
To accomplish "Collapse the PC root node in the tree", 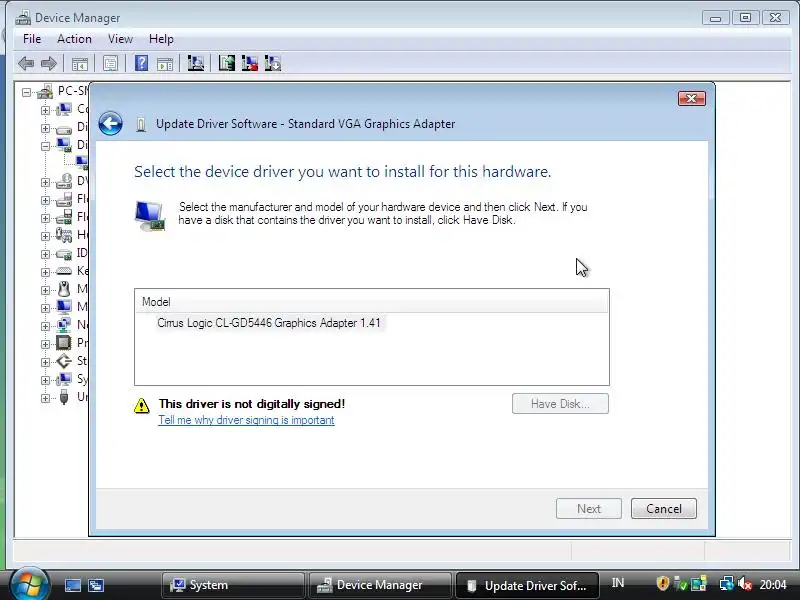I will click(x=27, y=92).
